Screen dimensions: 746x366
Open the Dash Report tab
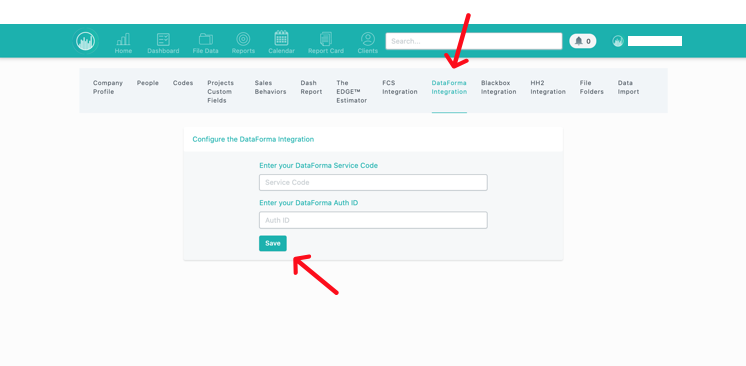point(311,87)
